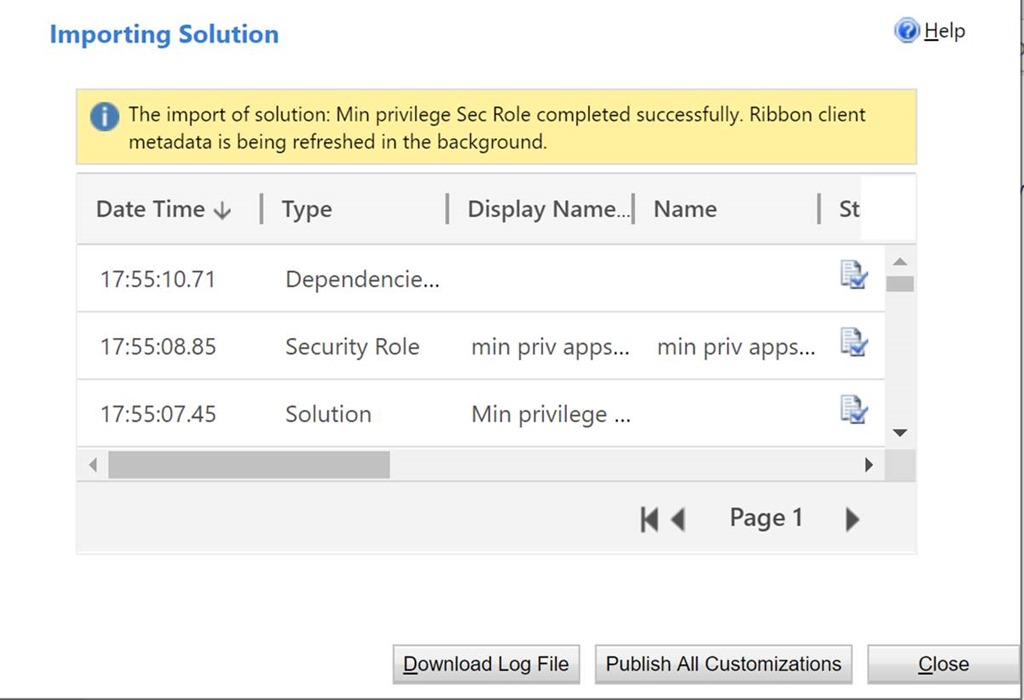Click the info icon in yellow banner
The height and width of the screenshot is (700, 1024).
(x=104, y=117)
